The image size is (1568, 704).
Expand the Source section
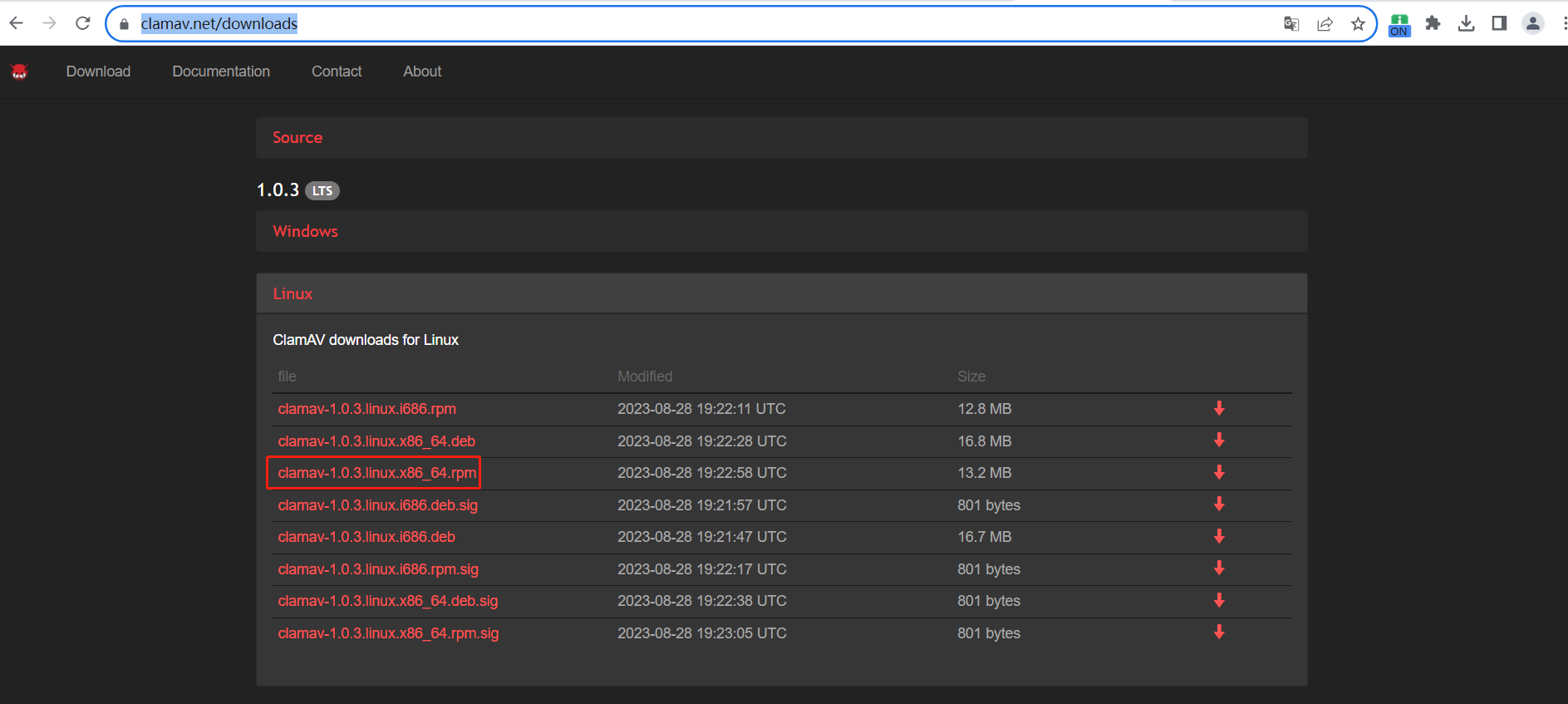[x=781, y=137]
